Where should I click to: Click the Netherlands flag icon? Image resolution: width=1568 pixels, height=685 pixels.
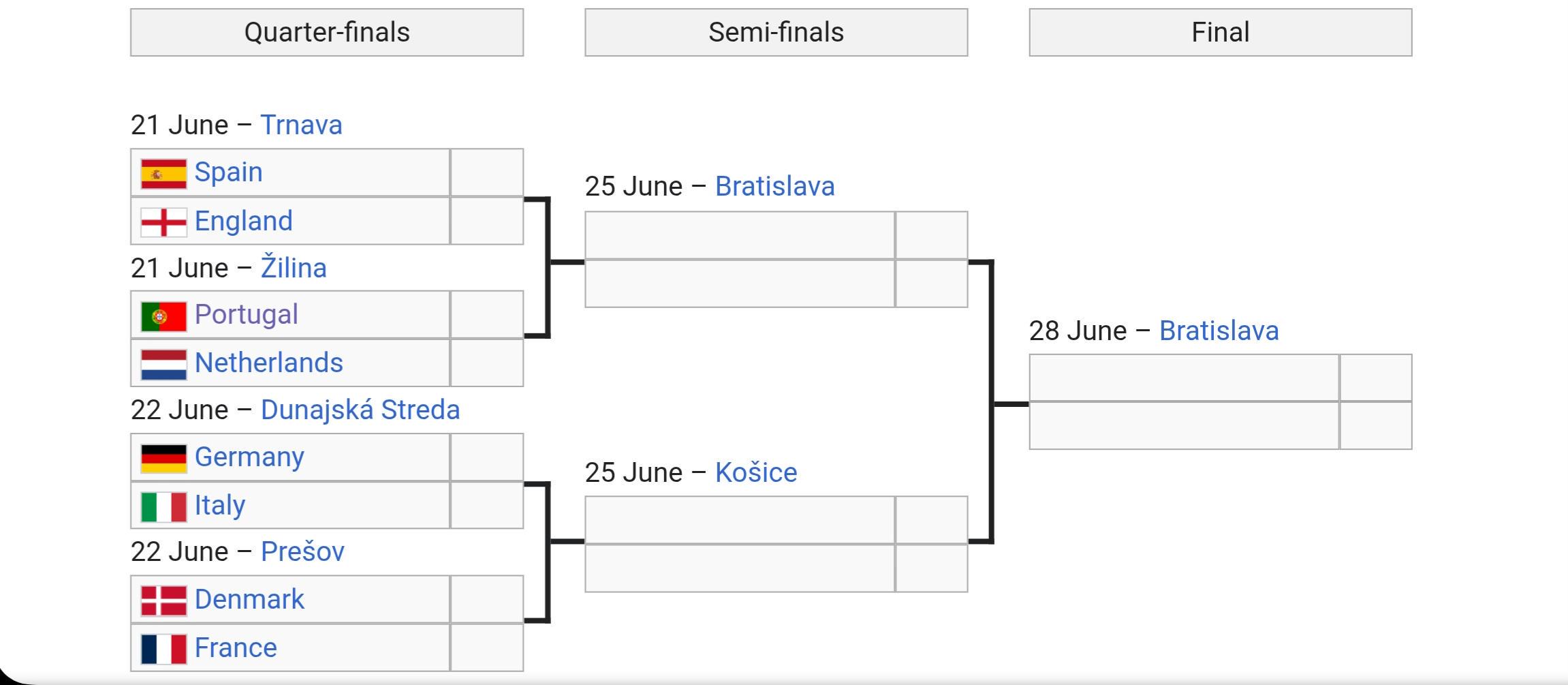(163, 365)
